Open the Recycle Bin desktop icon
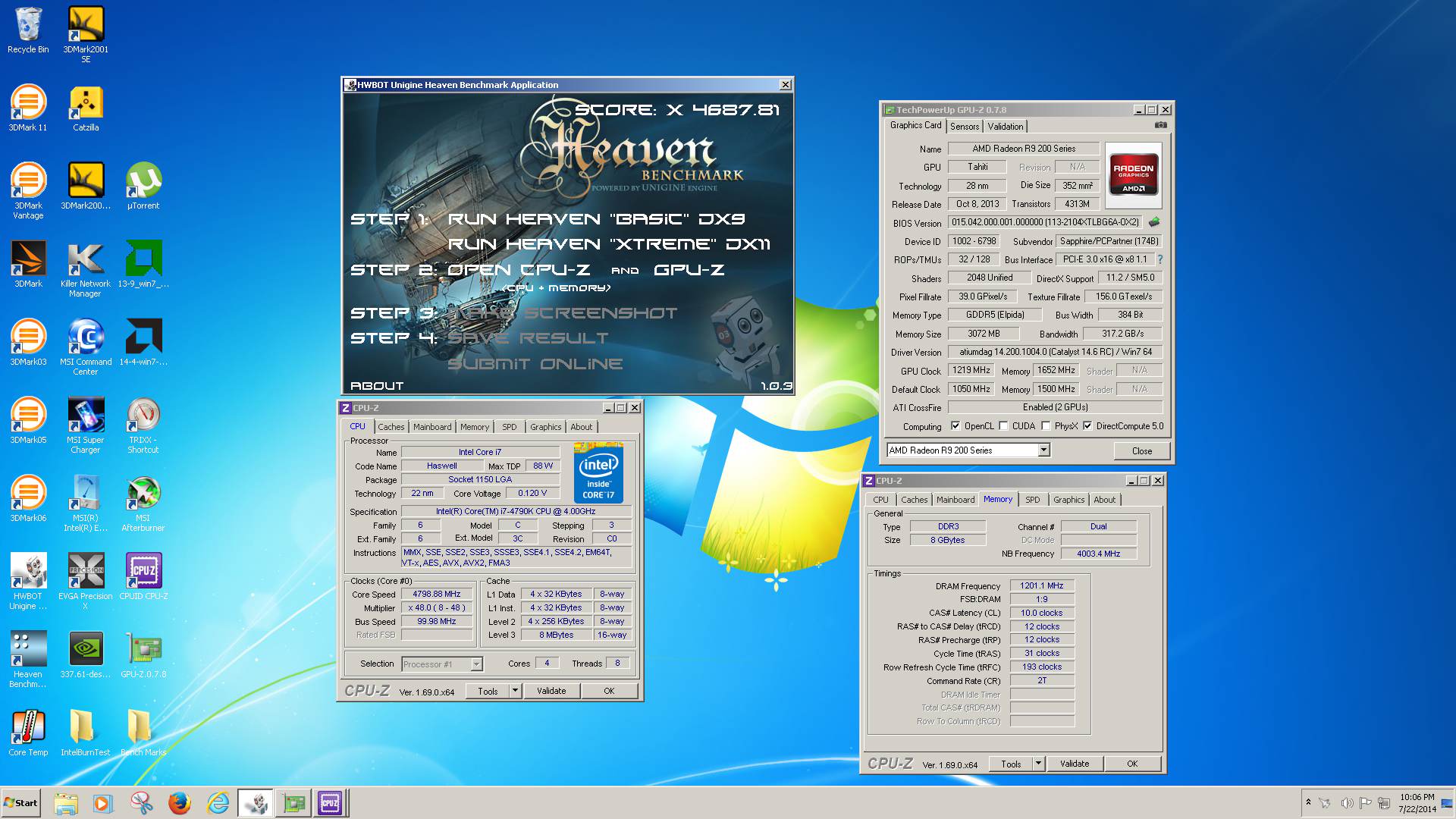Viewport: 1456px width, 819px height. (x=28, y=30)
